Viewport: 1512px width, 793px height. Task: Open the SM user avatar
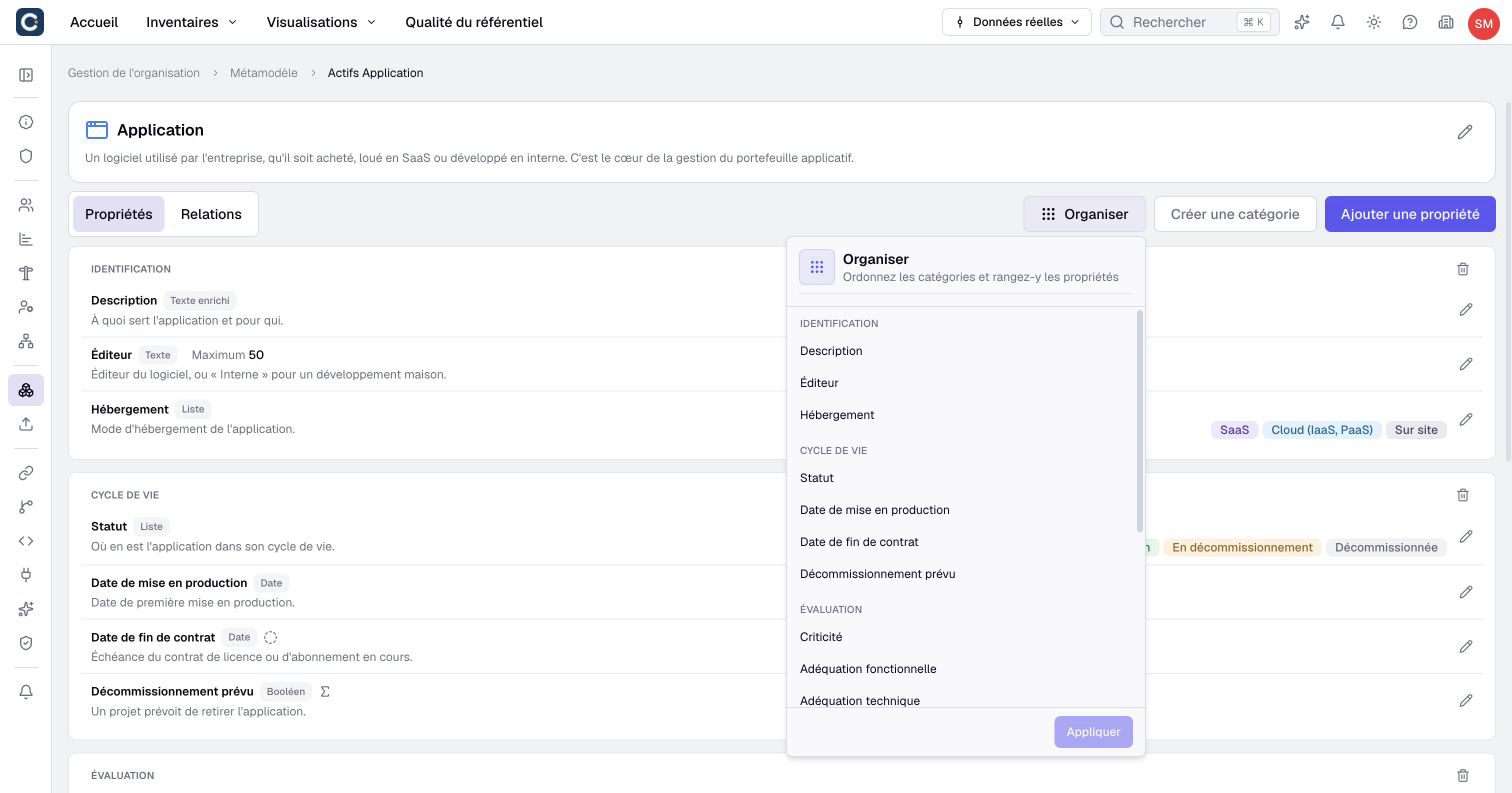[1483, 23]
